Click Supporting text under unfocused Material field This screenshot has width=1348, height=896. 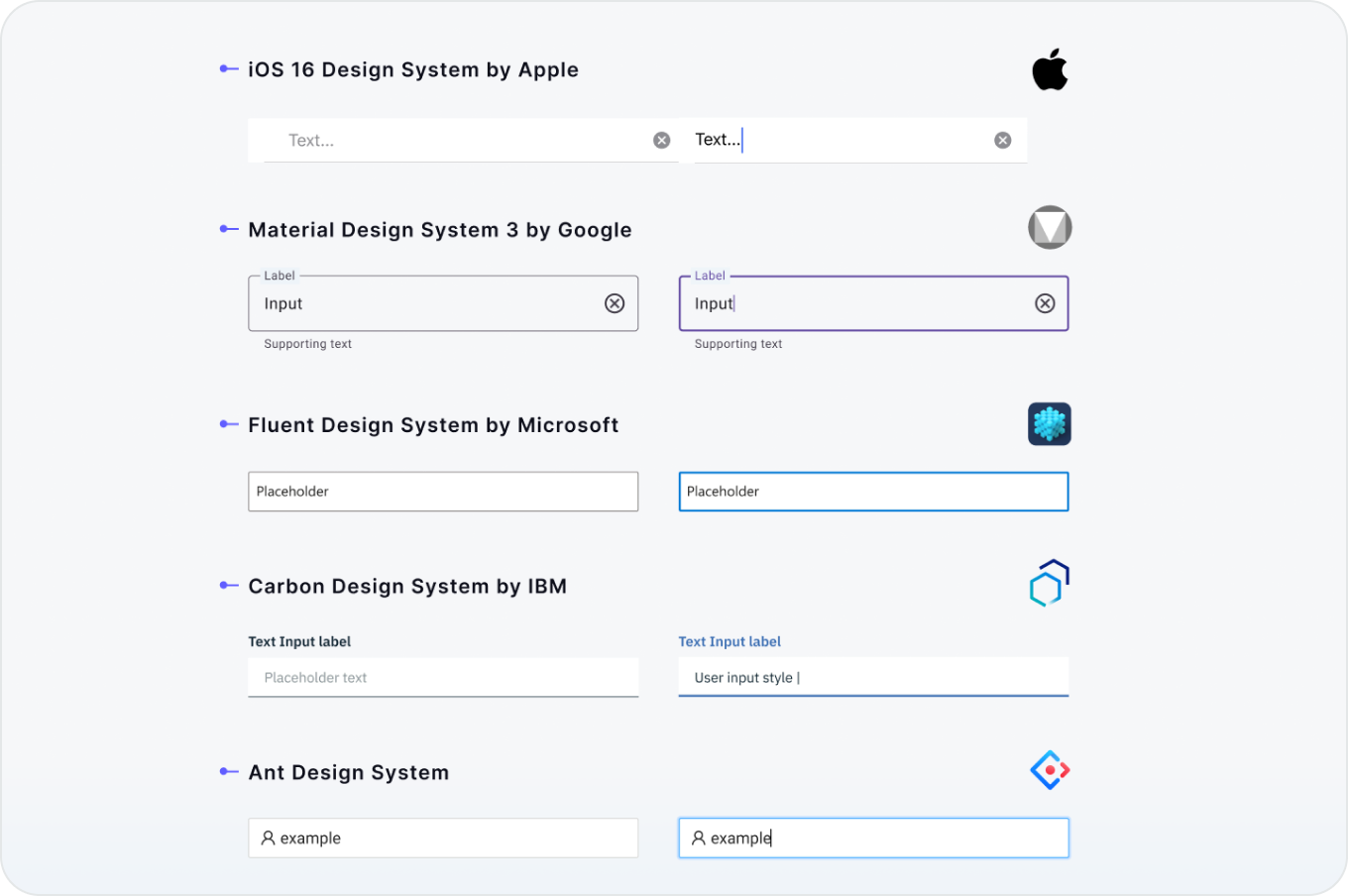pyautogui.click(x=308, y=344)
